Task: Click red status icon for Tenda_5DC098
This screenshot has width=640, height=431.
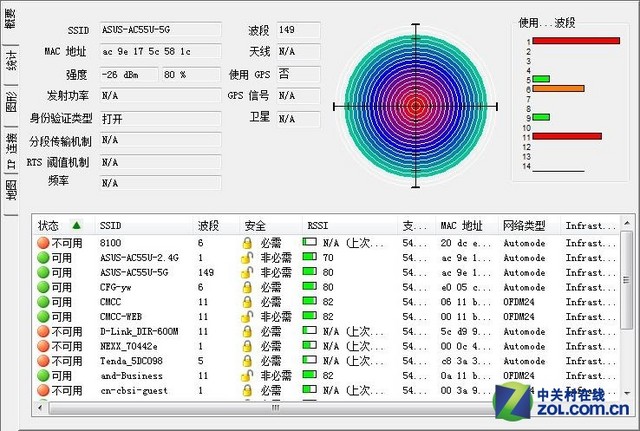Action: 43,361
